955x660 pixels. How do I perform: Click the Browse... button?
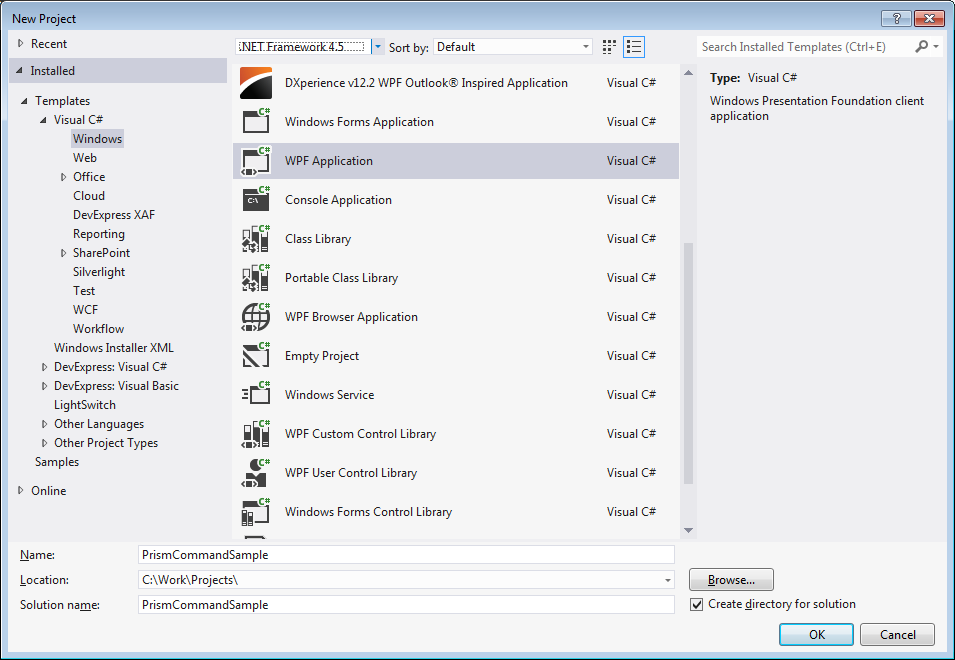click(x=731, y=580)
